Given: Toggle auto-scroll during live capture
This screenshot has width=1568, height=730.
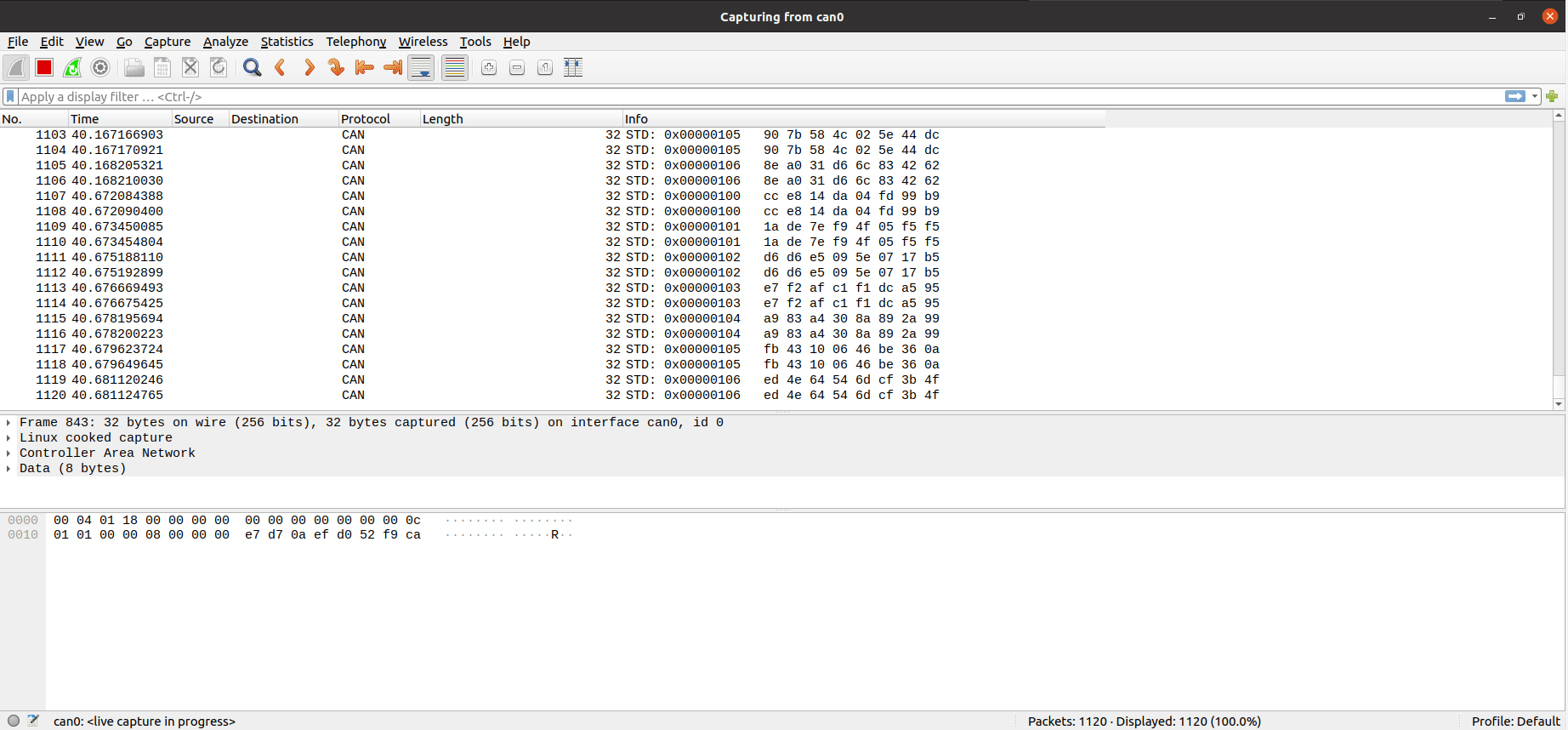Looking at the screenshot, I should [x=421, y=68].
